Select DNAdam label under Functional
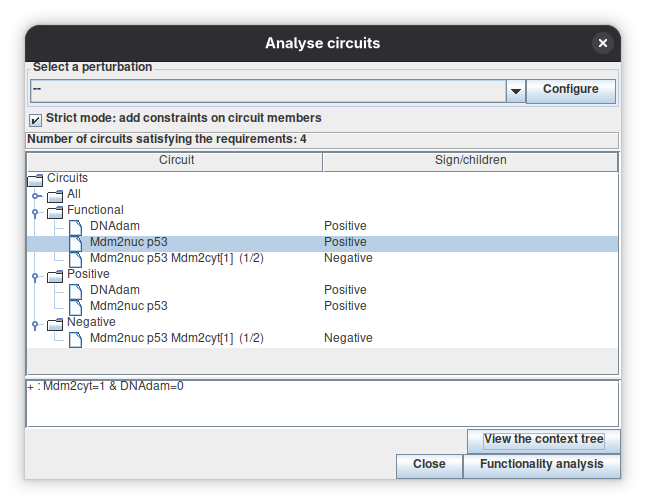 [x=115, y=226]
